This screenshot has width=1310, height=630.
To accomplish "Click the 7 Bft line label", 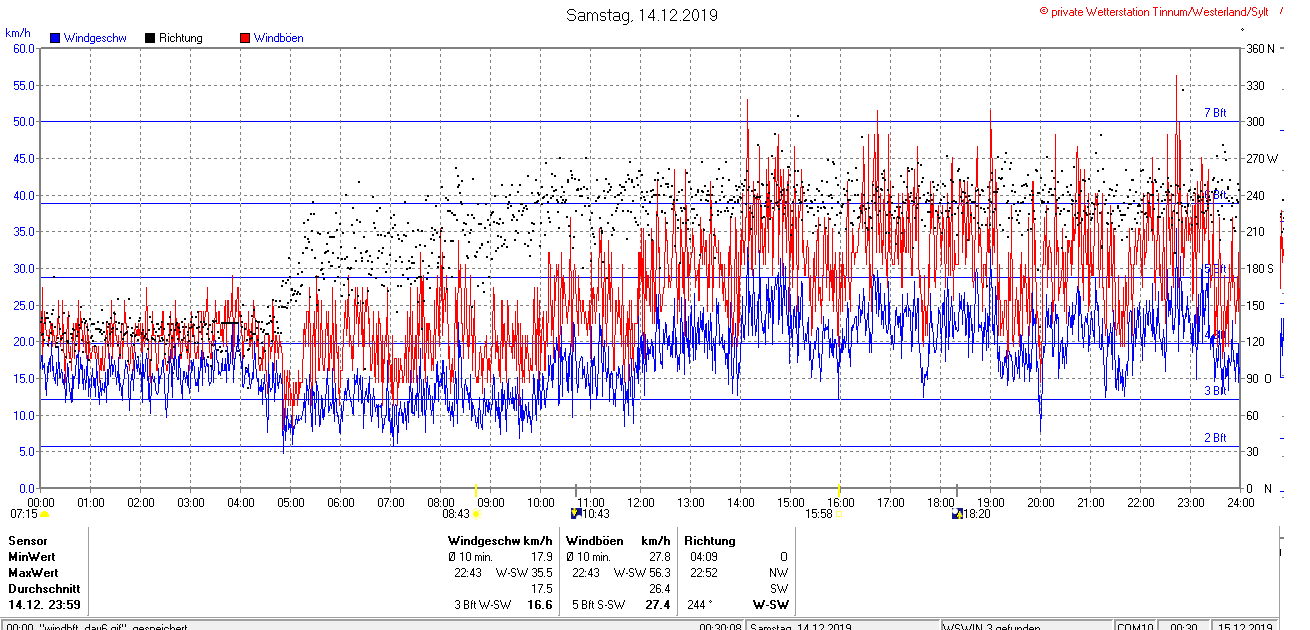I will (x=1215, y=113).
